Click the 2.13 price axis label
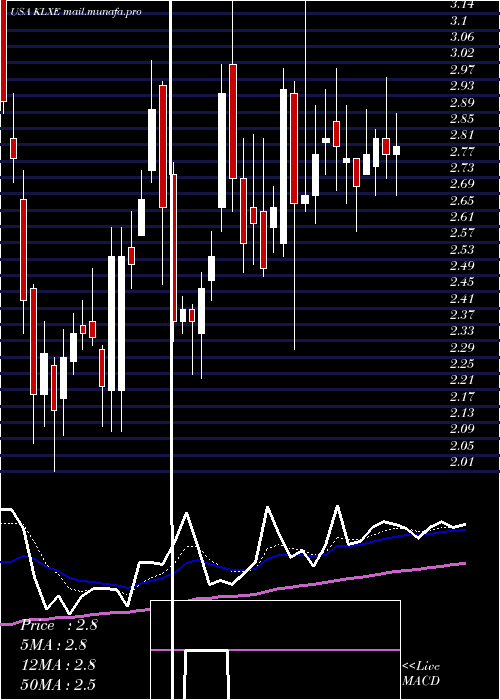500x700 pixels. pyautogui.click(x=462, y=413)
